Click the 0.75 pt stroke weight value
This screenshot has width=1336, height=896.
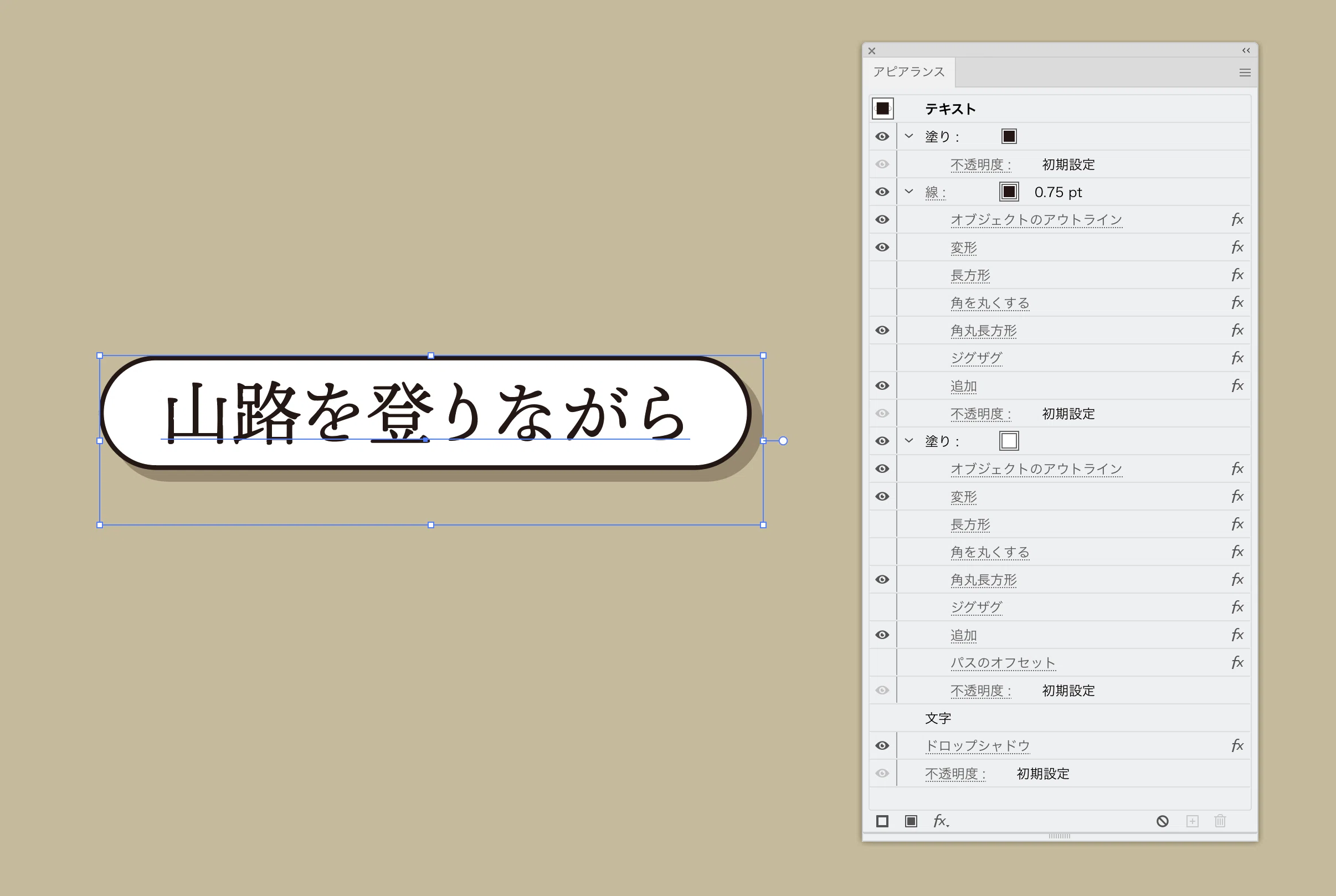coord(1058,193)
